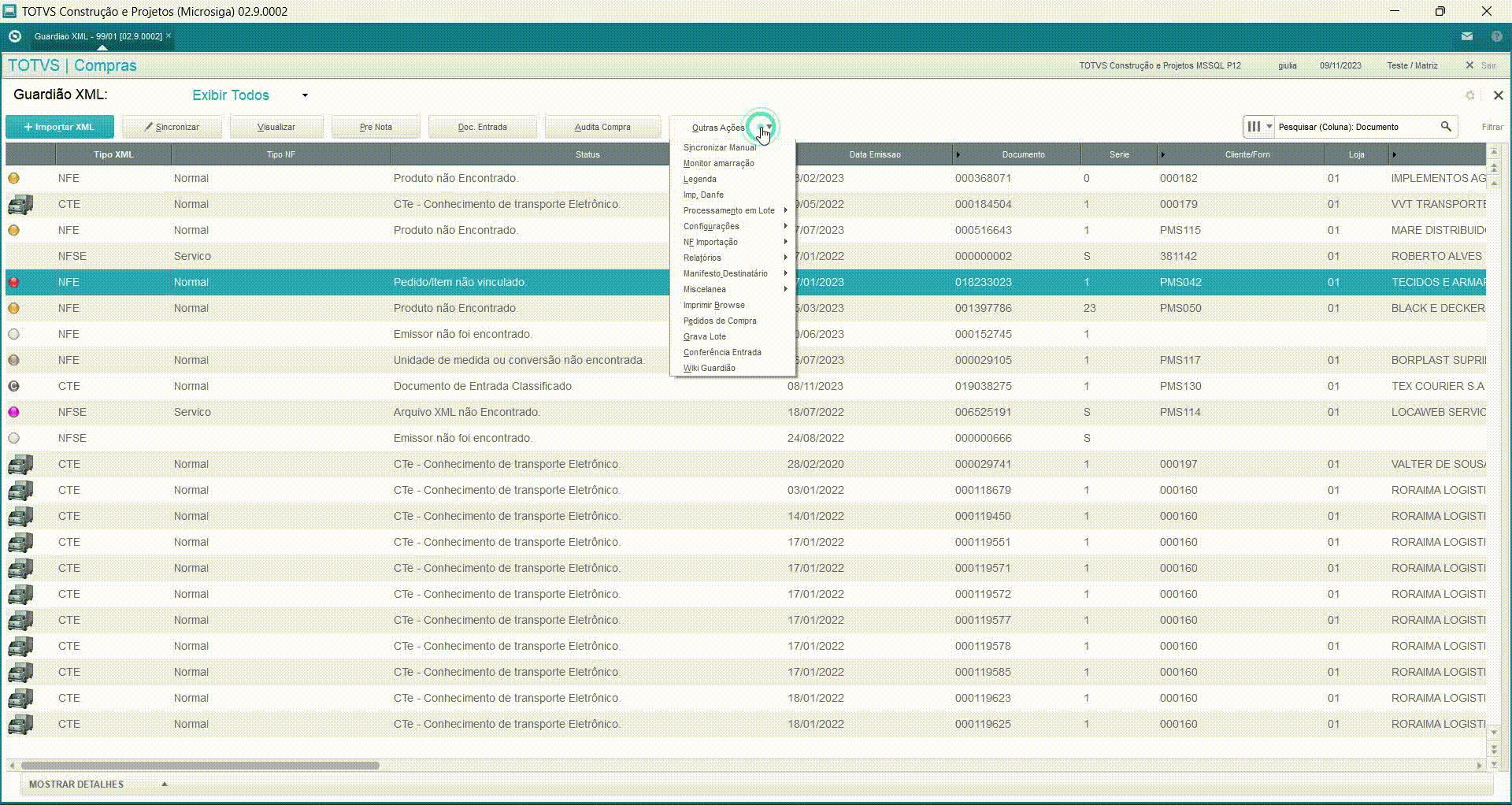
Task: Click truck icon for CTE document 000029741
Action: coord(20,464)
